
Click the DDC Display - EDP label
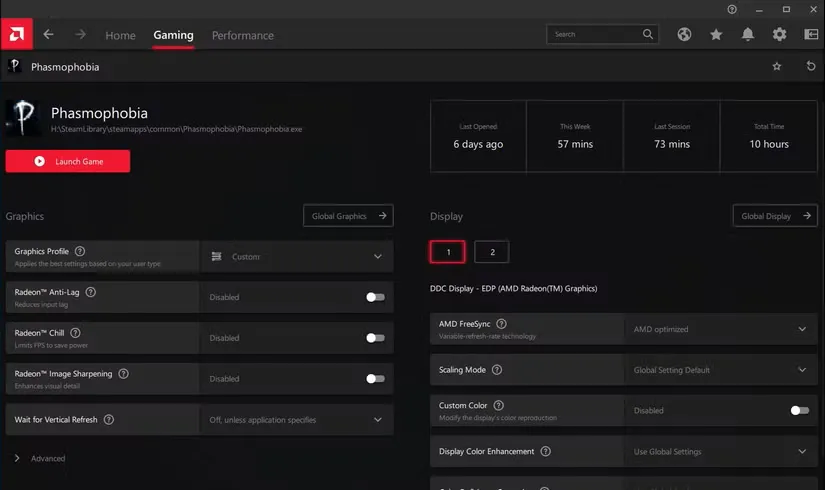[514, 288]
